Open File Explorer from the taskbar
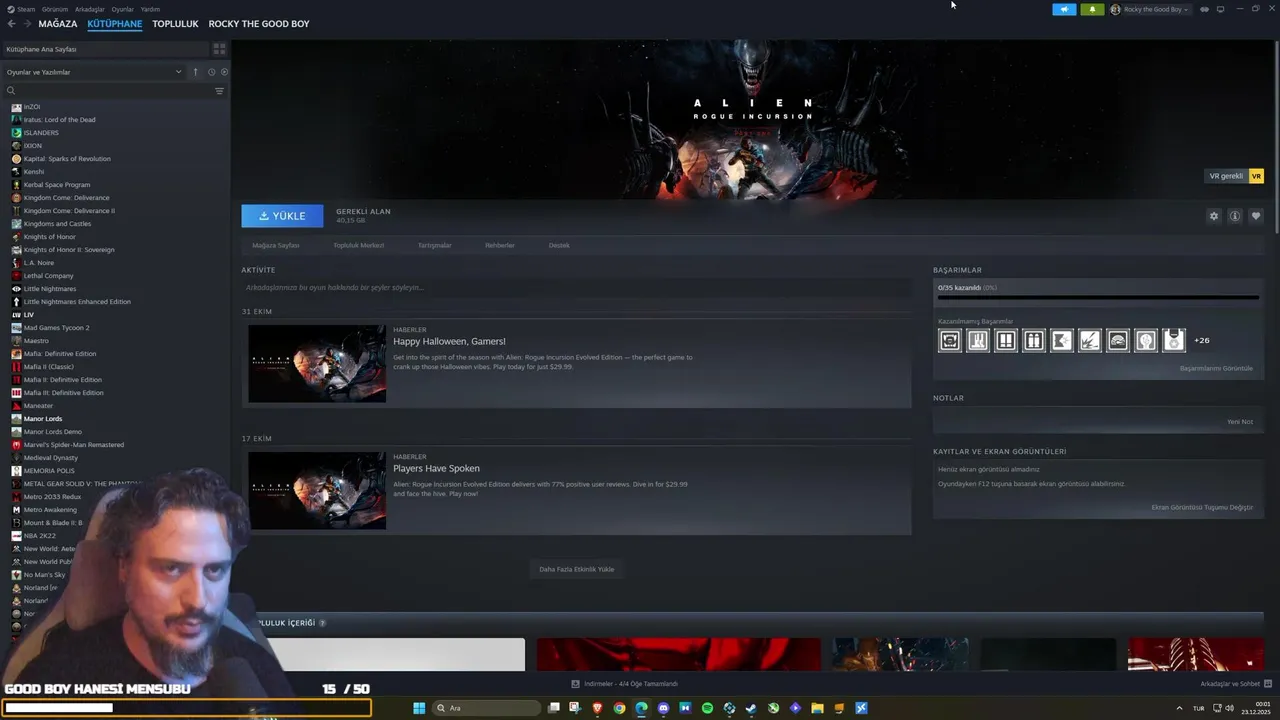 [x=817, y=708]
